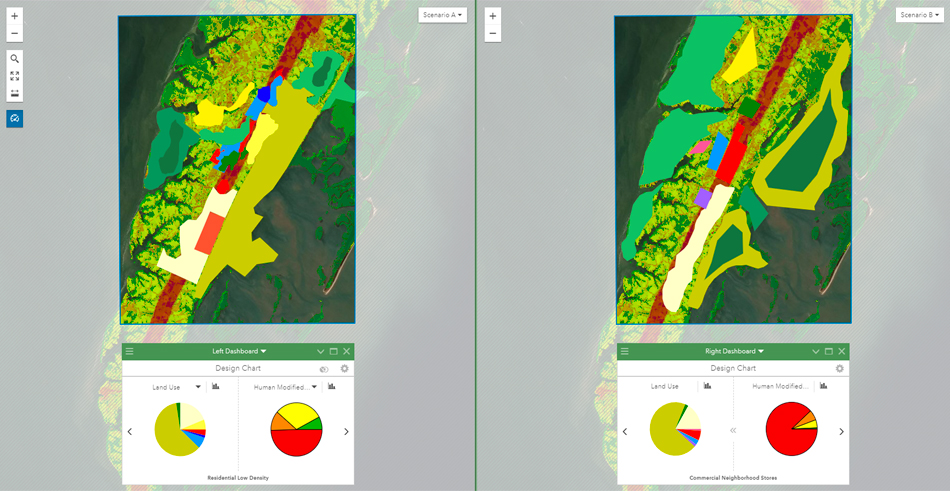Open Right Dashboard Design Chart settings gear
Viewport: 950px width, 491px height.
(x=840, y=368)
